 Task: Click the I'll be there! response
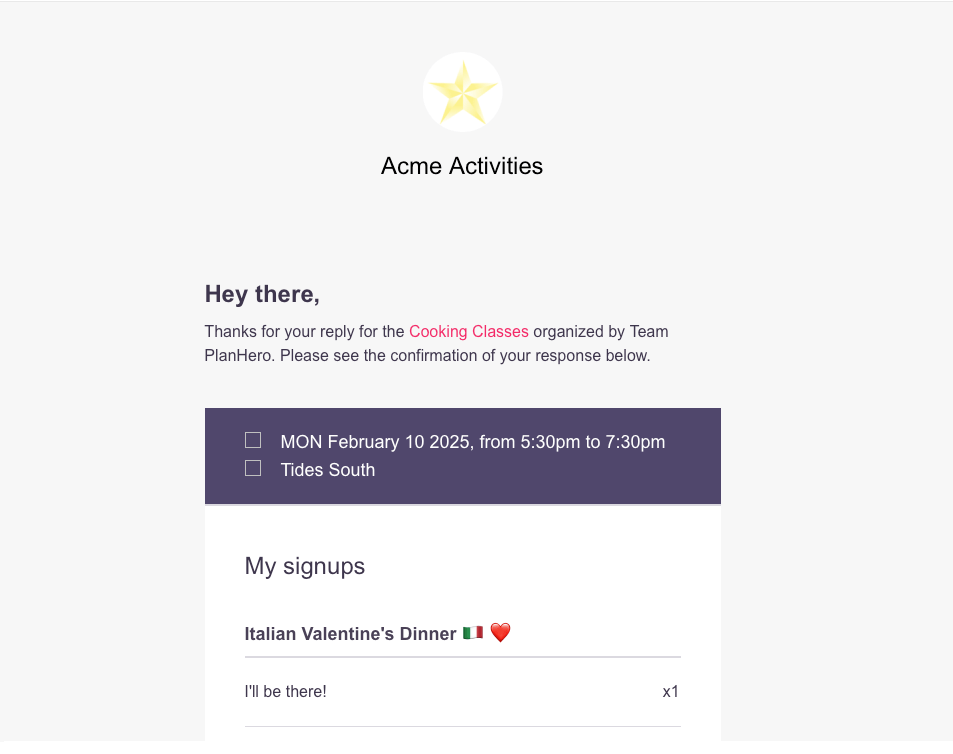[285, 691]
